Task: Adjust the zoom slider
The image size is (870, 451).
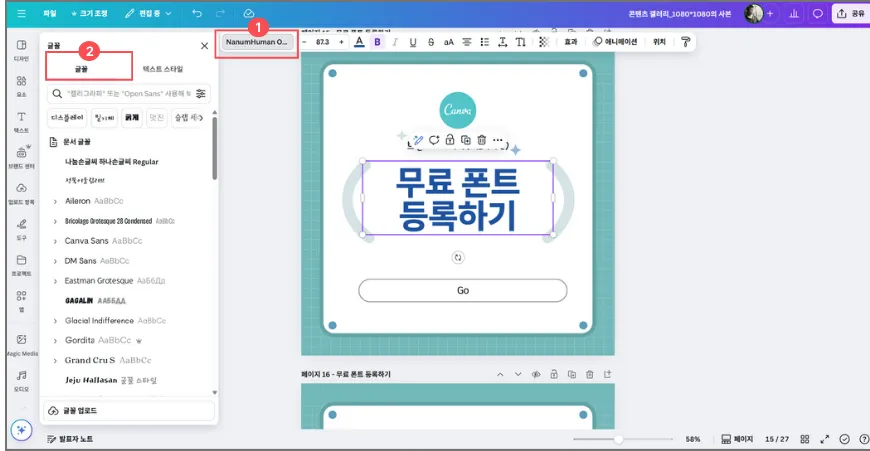Action: (x=618, y=439)
